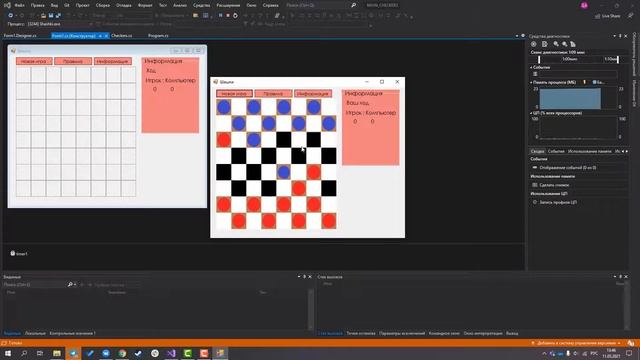The height and width of the screenshot is (360, 640).
Task: Save all files icon in toolbar
Action: pos(58,16)
